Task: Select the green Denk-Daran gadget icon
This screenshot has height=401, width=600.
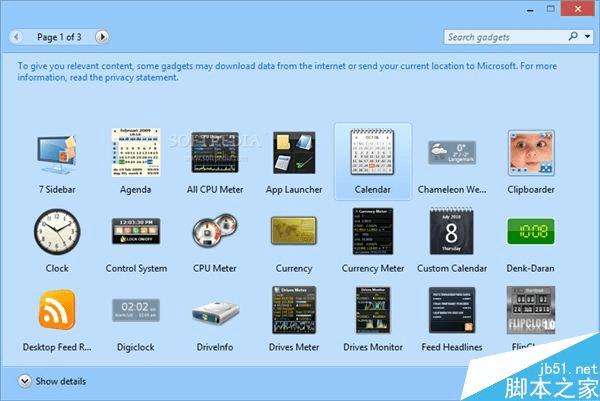Action: pyautogui.click(x=531, y=231)
